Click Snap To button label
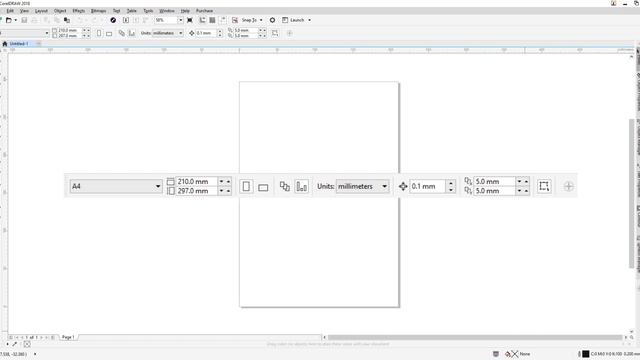This screenshot has width=640, height=360. pyautogui.click(x=249, y=20)
